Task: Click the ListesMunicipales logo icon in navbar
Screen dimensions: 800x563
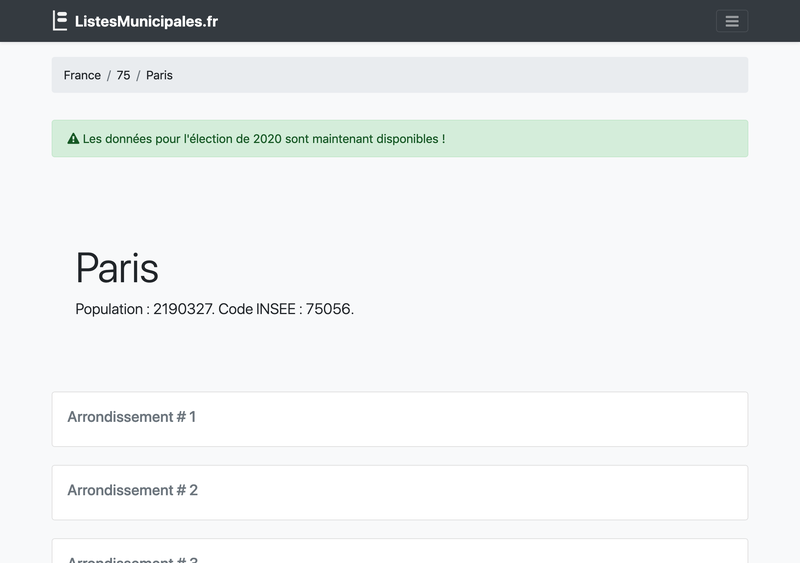Action: pos(60,21)
